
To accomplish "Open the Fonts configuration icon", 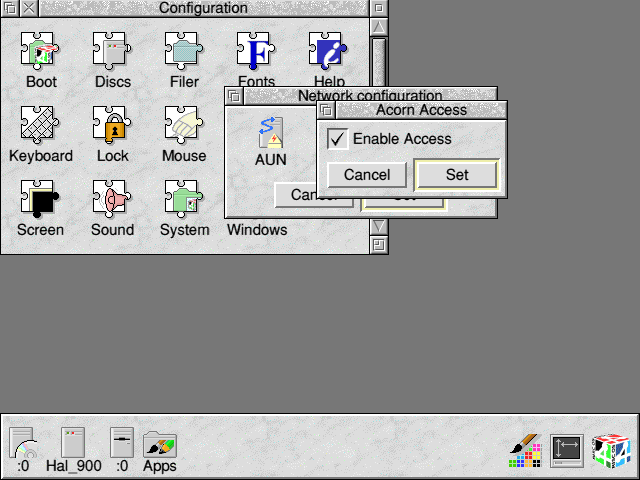I will [256, 51].
